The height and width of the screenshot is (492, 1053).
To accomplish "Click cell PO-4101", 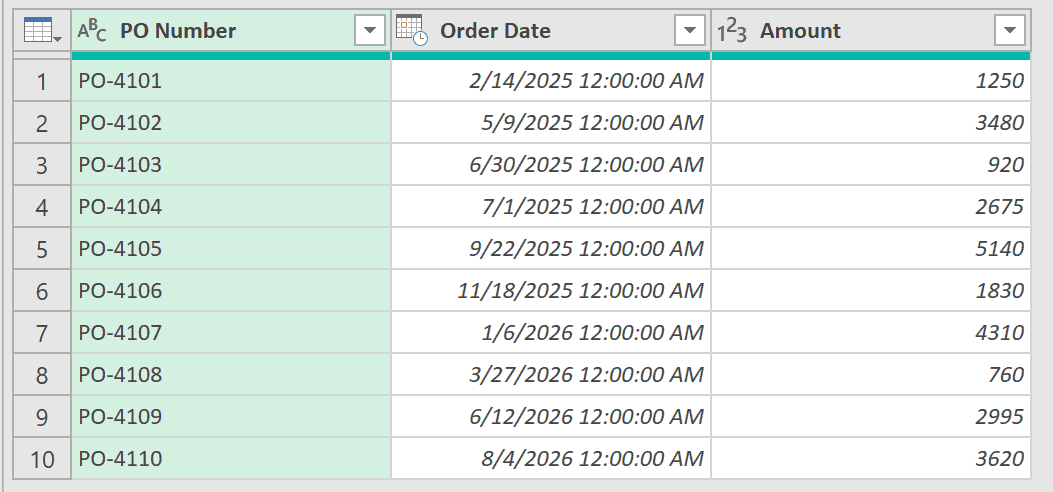I will pyautogui.click(x=231, y=81).
